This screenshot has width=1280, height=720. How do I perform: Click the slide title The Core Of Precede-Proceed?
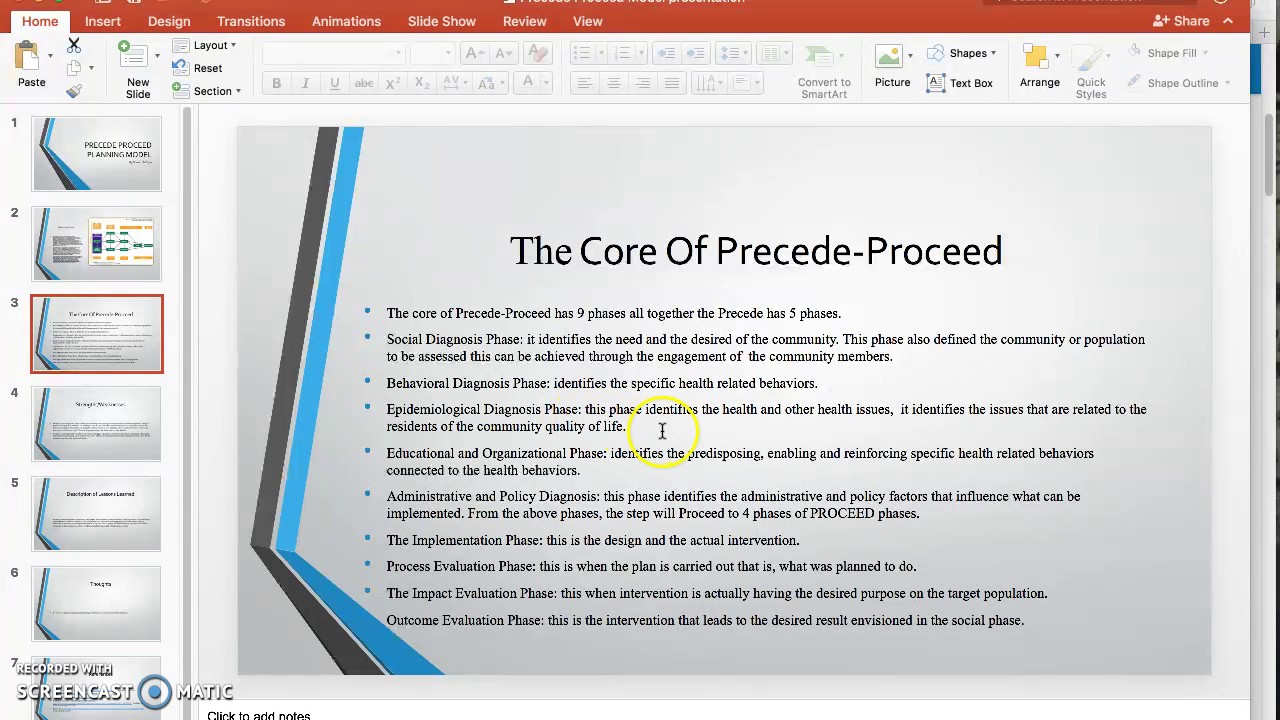pyautogui.click(x=756, y=251)
